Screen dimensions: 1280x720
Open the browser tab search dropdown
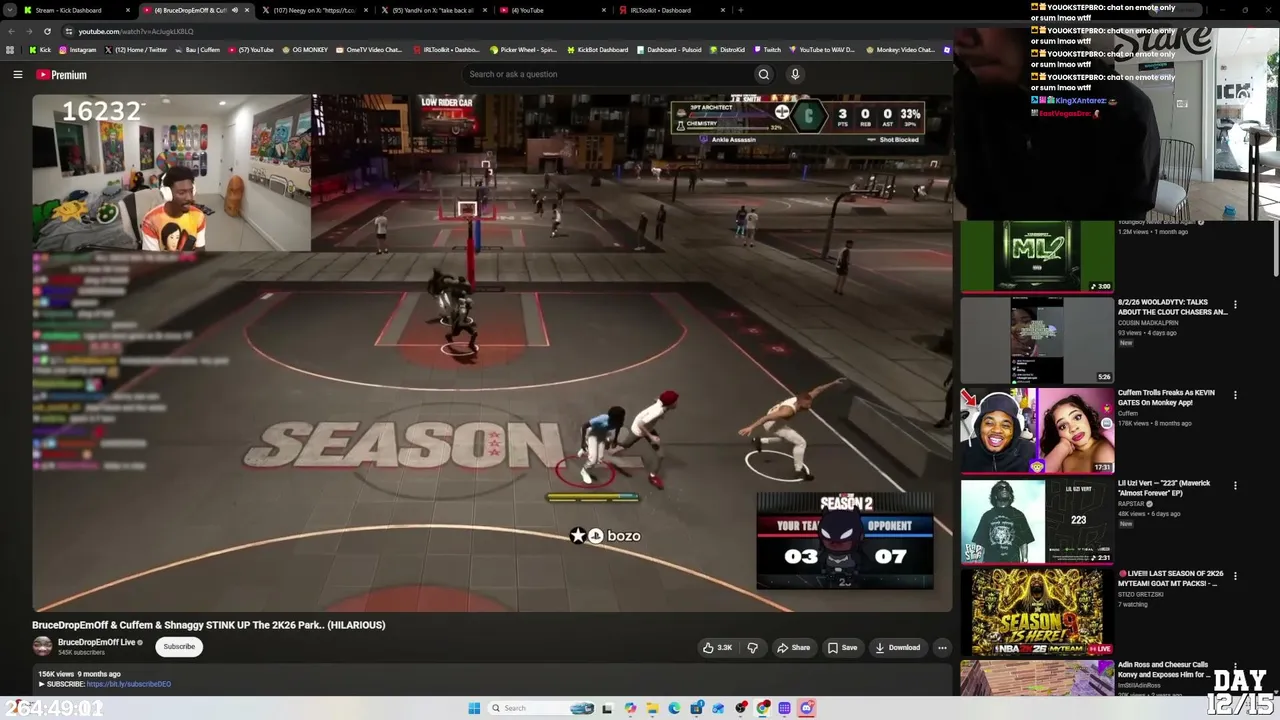(11, 10)
